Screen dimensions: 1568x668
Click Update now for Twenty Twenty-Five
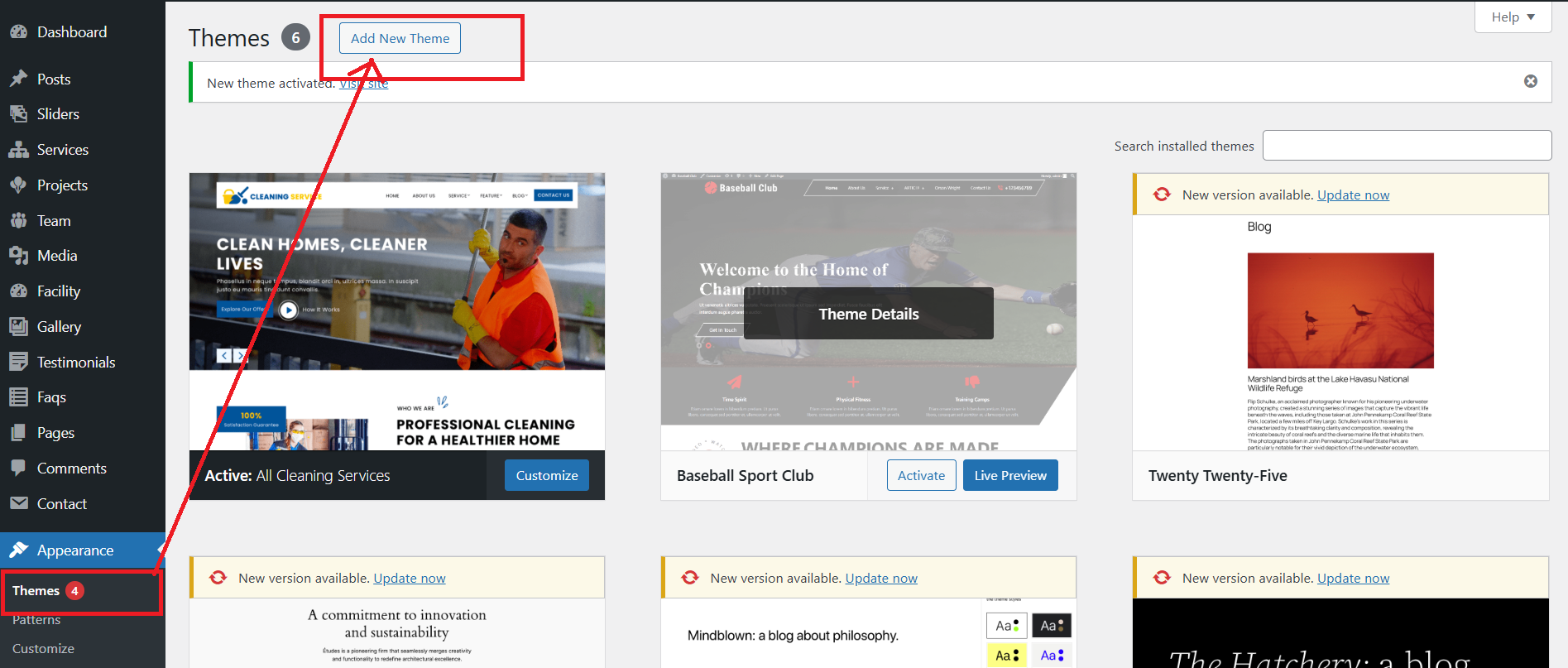(x=1353, y=195)
